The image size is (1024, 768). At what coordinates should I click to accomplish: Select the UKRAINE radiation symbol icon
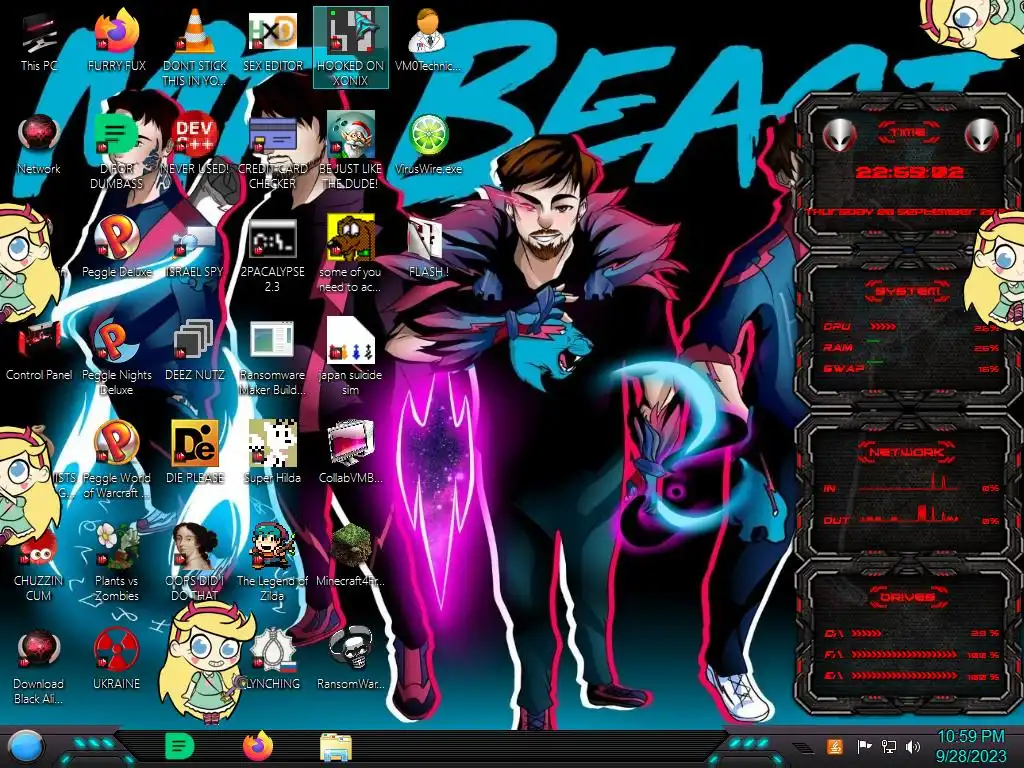[x=116, y=660]
